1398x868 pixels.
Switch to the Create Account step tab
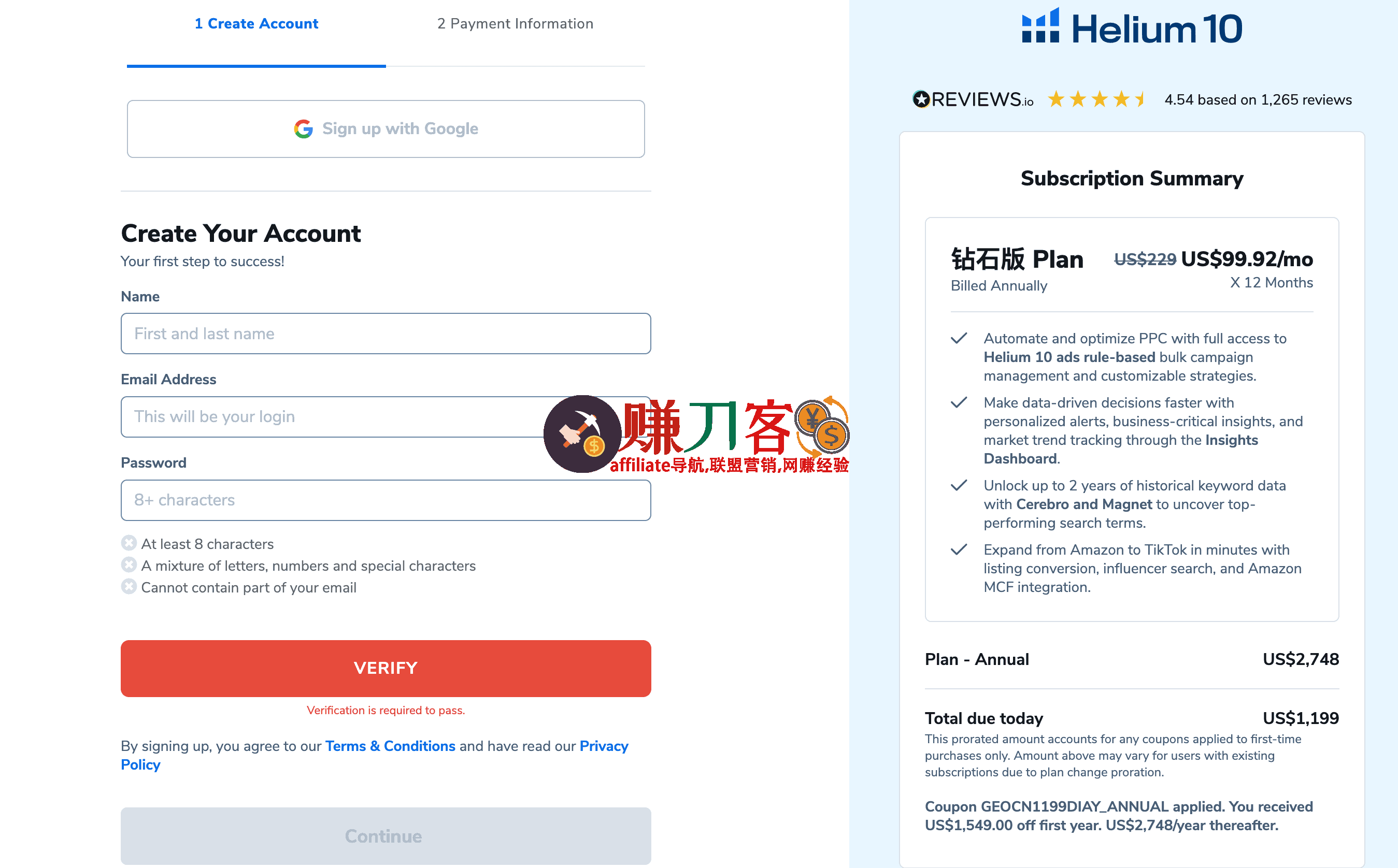(x=256, y=23)
